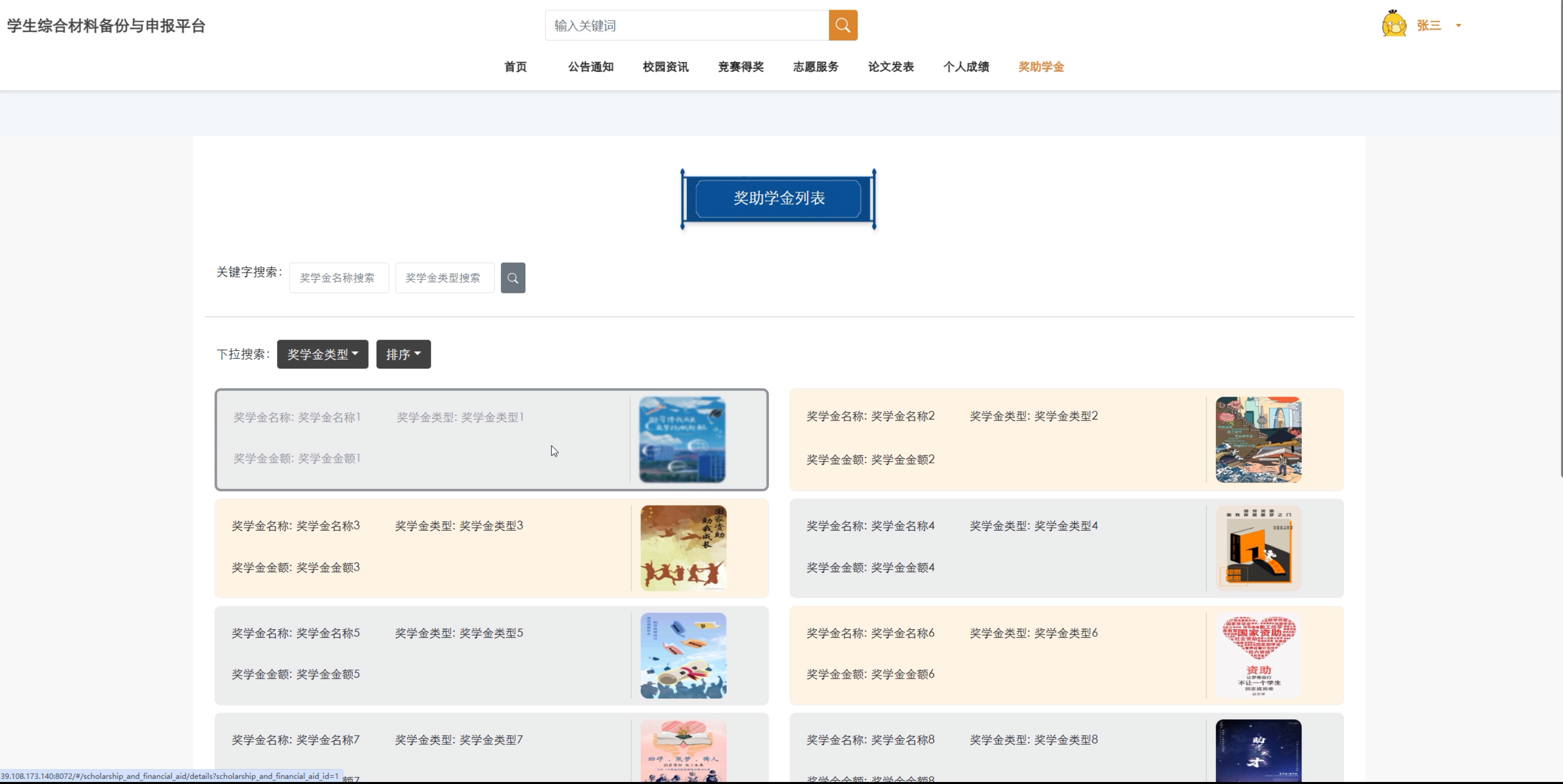Click the orange search icon button
The width and height of the screenshot is (1563, 784).
coord(842,25)
